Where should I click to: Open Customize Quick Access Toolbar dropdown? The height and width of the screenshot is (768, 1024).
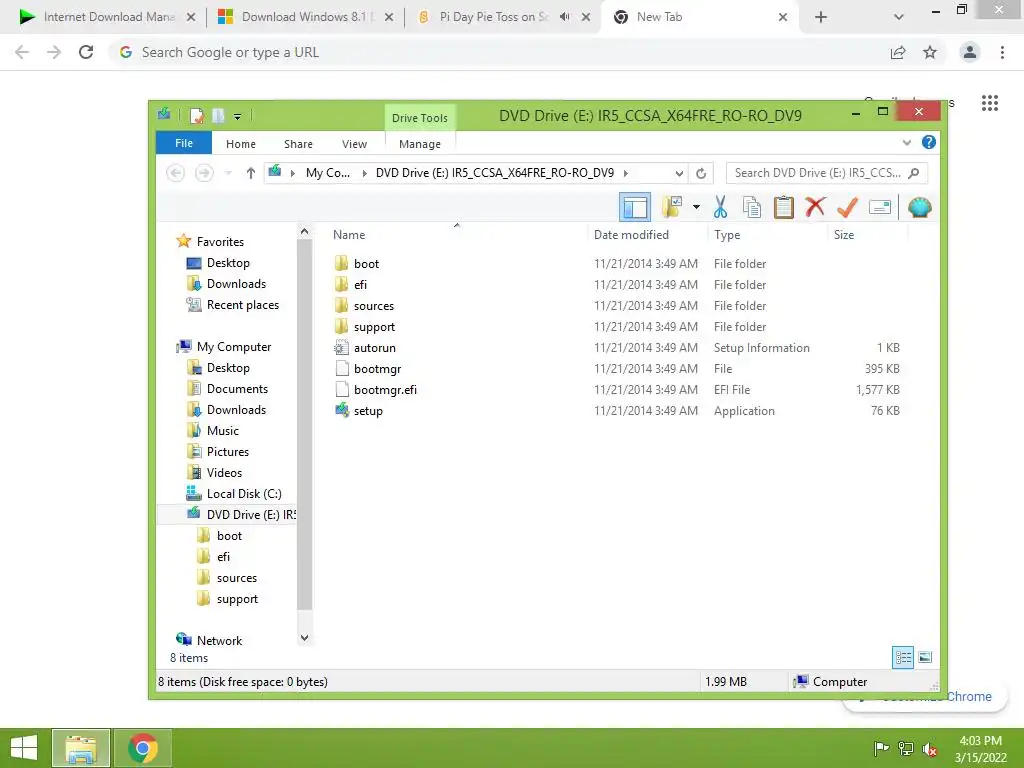point(237,117)
